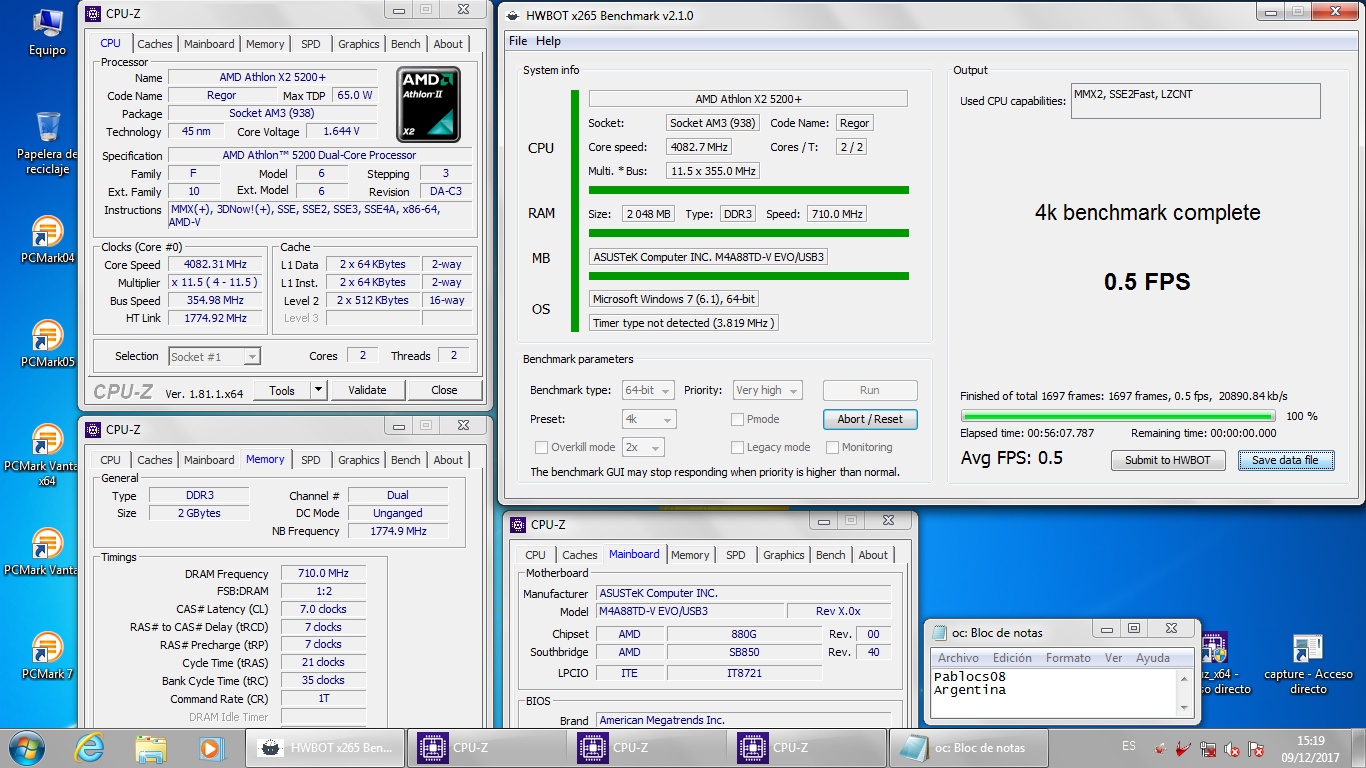Click DRAM Frequency value 710.0 MHz

coord(322,573)
